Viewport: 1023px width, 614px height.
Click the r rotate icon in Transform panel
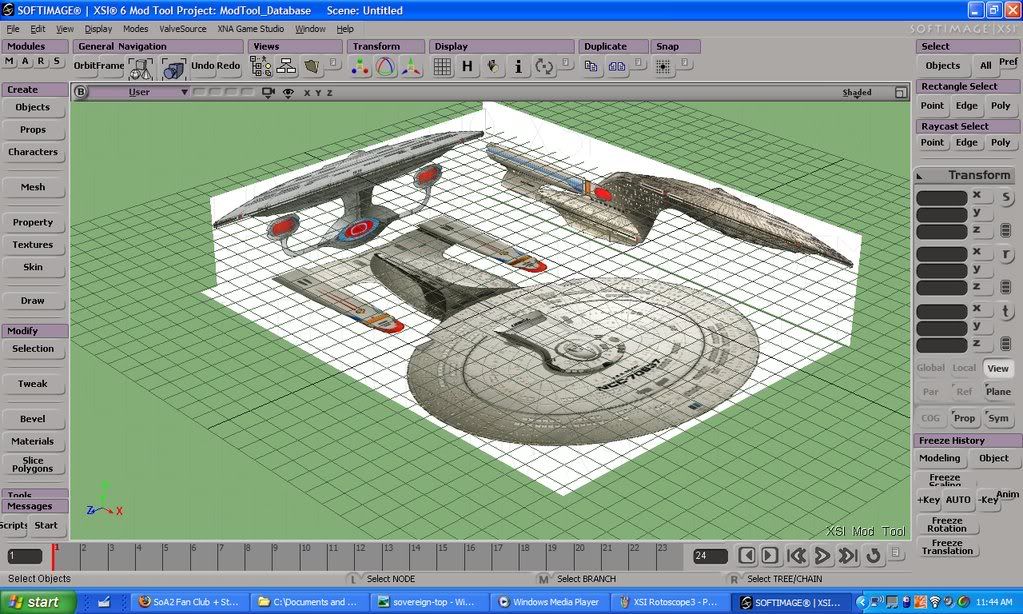(1006, 254)
